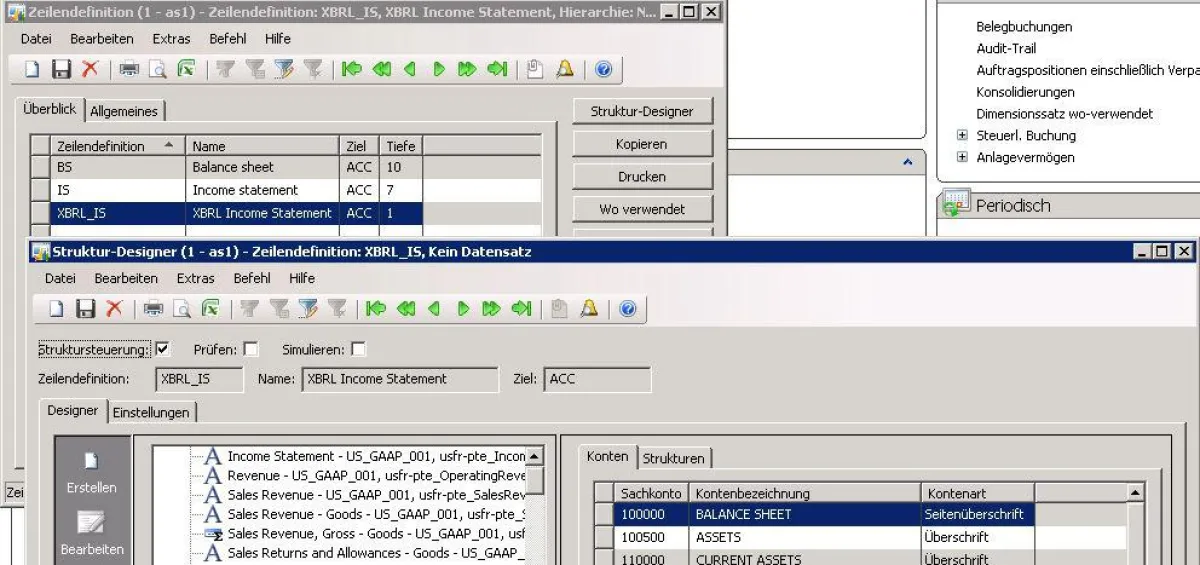Viewport: 1200px width, 565px height.
Task: Enable the Prüfen checkbox
Action: 251,349
